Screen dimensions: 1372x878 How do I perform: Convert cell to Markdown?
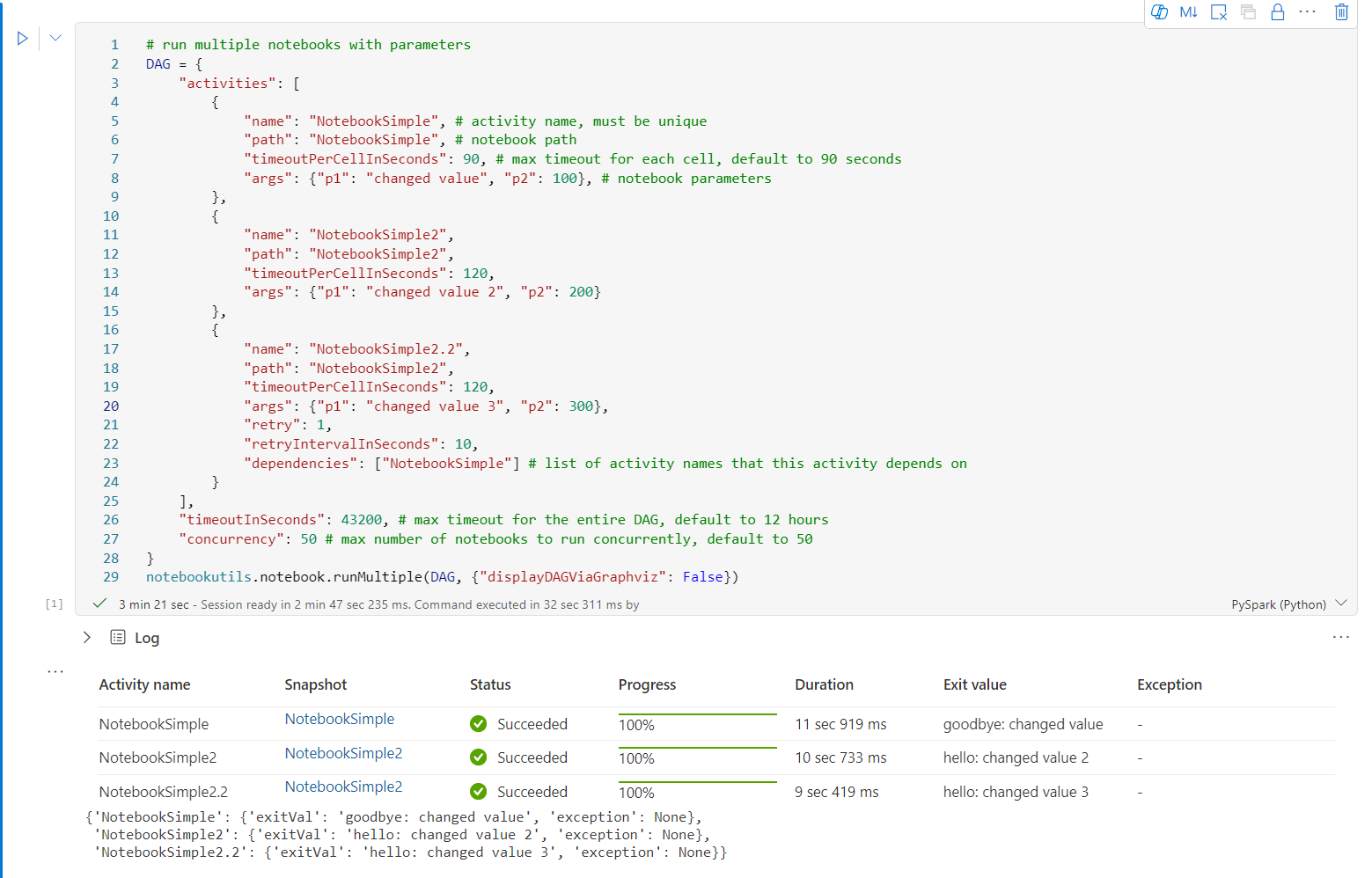pos(1188,12)
